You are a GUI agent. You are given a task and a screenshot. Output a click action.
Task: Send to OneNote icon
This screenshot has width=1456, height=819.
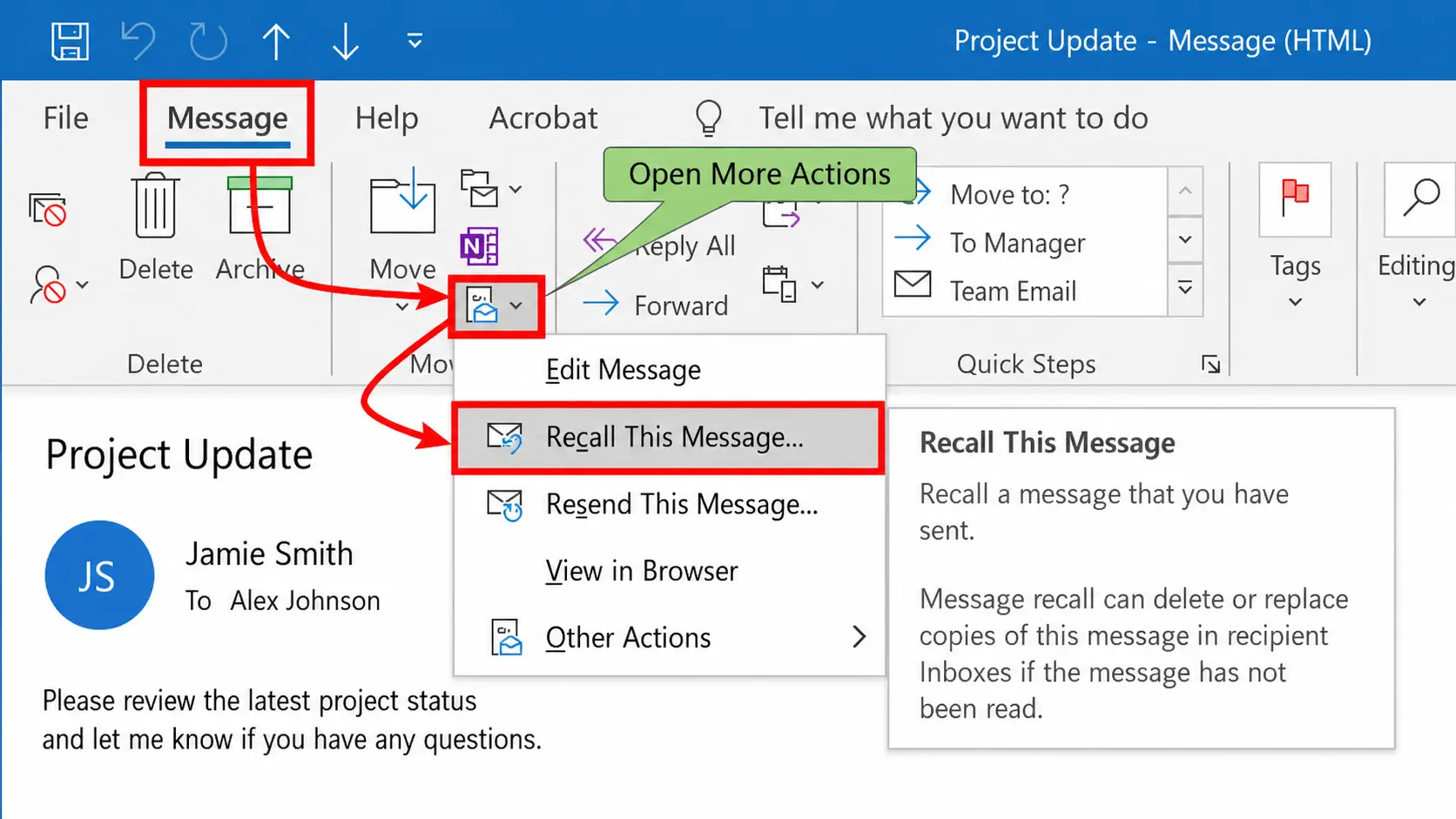click(479, 247)
